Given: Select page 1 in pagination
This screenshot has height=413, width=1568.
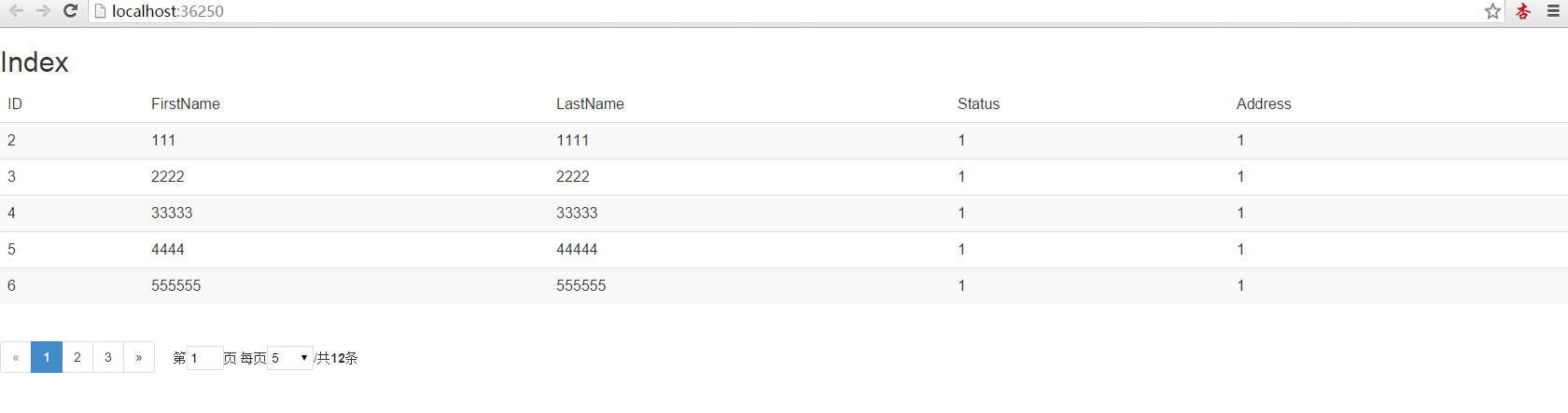Looking at the screenshot, I should pos(47,357).
